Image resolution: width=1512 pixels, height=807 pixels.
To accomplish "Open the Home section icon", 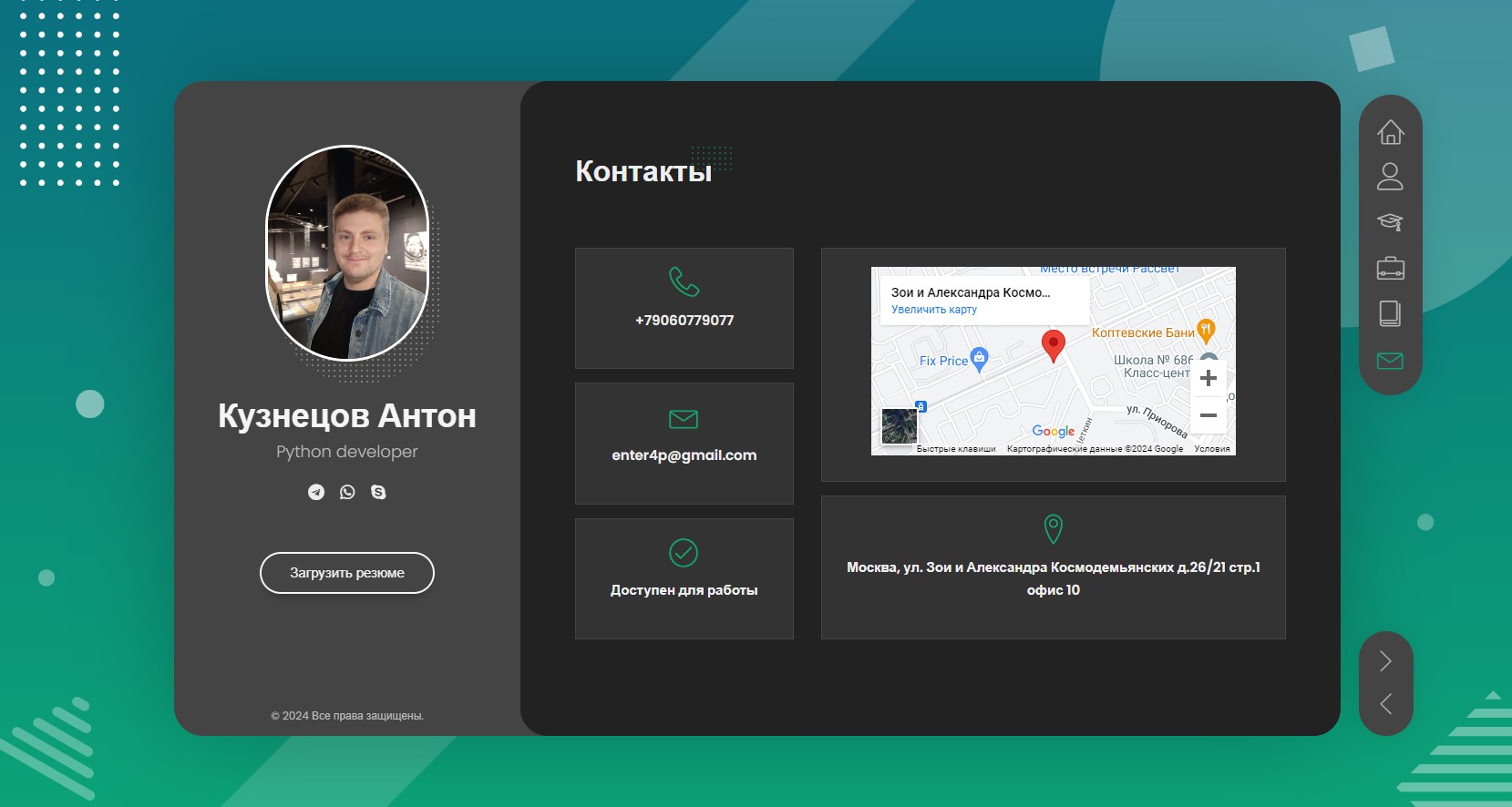I will pos(1390,132).
